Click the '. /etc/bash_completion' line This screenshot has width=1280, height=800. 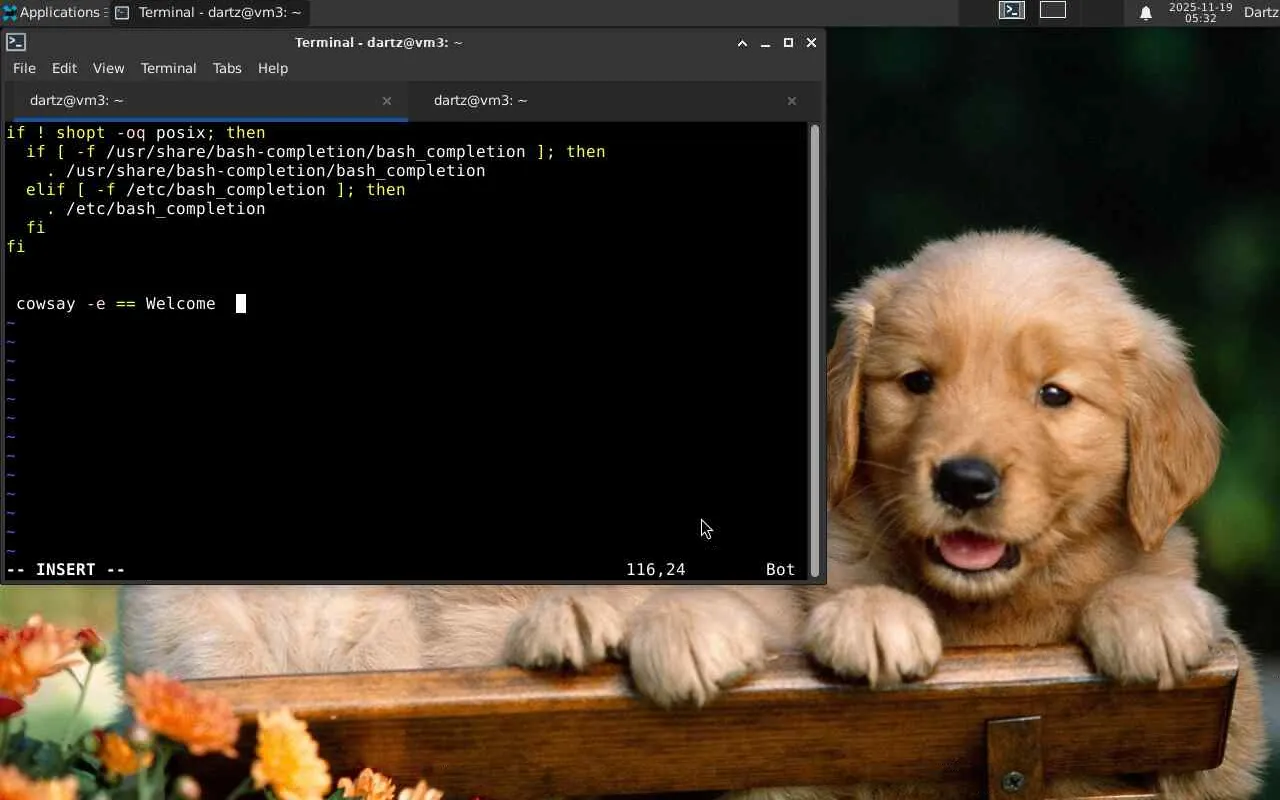[x=156, y=209]
